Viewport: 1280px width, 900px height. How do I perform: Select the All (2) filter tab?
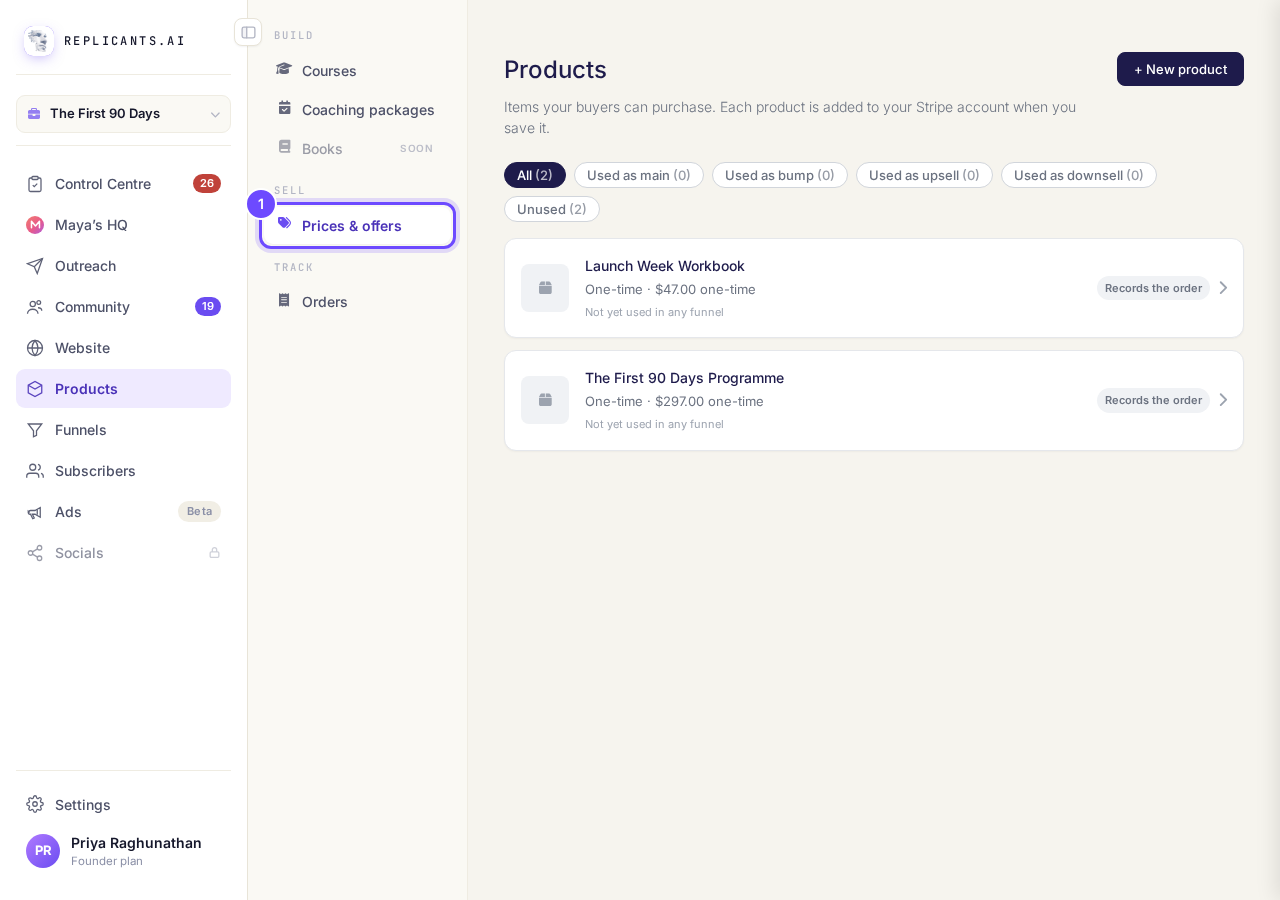(535, 175)
